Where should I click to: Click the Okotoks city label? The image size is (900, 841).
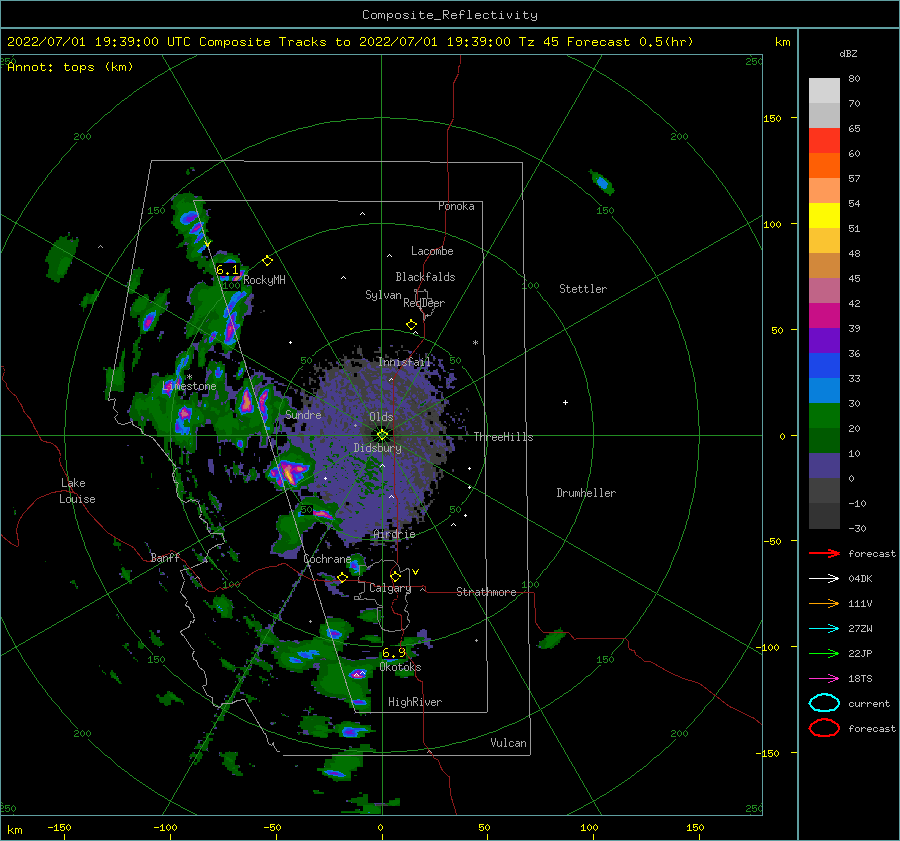click(400, 667)
